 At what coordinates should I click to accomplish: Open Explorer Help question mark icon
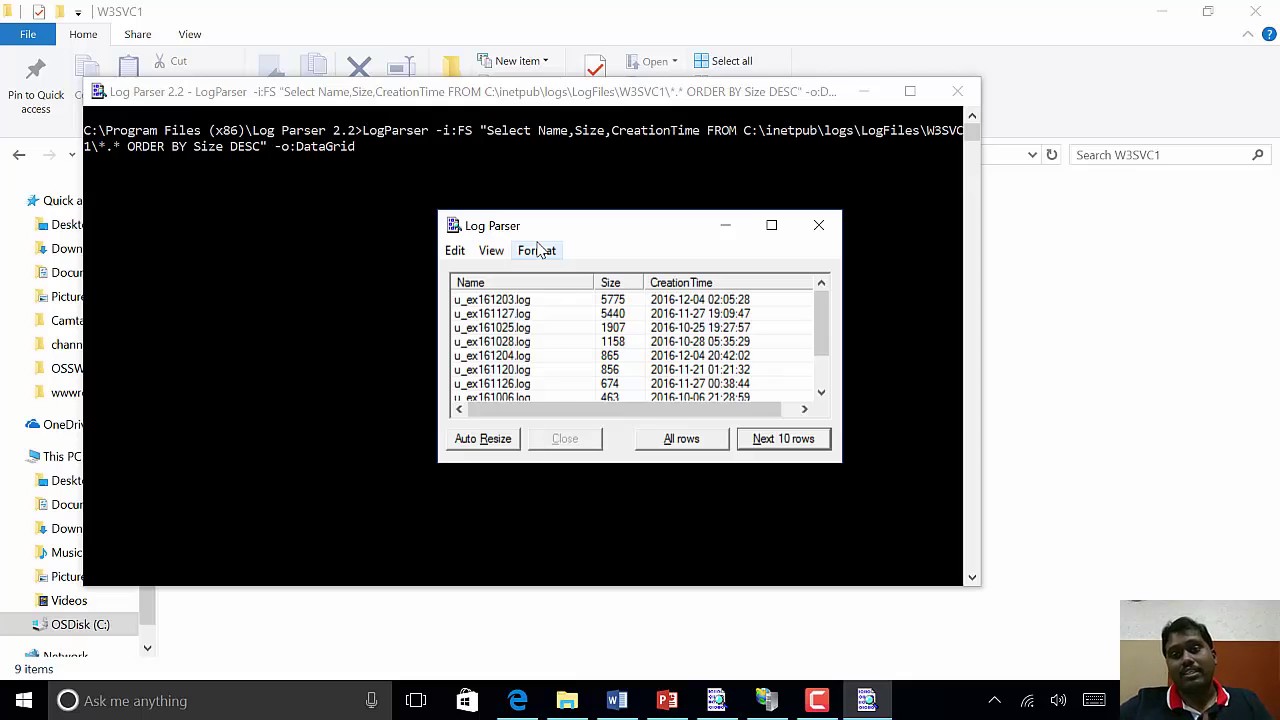click(1269, 35)
